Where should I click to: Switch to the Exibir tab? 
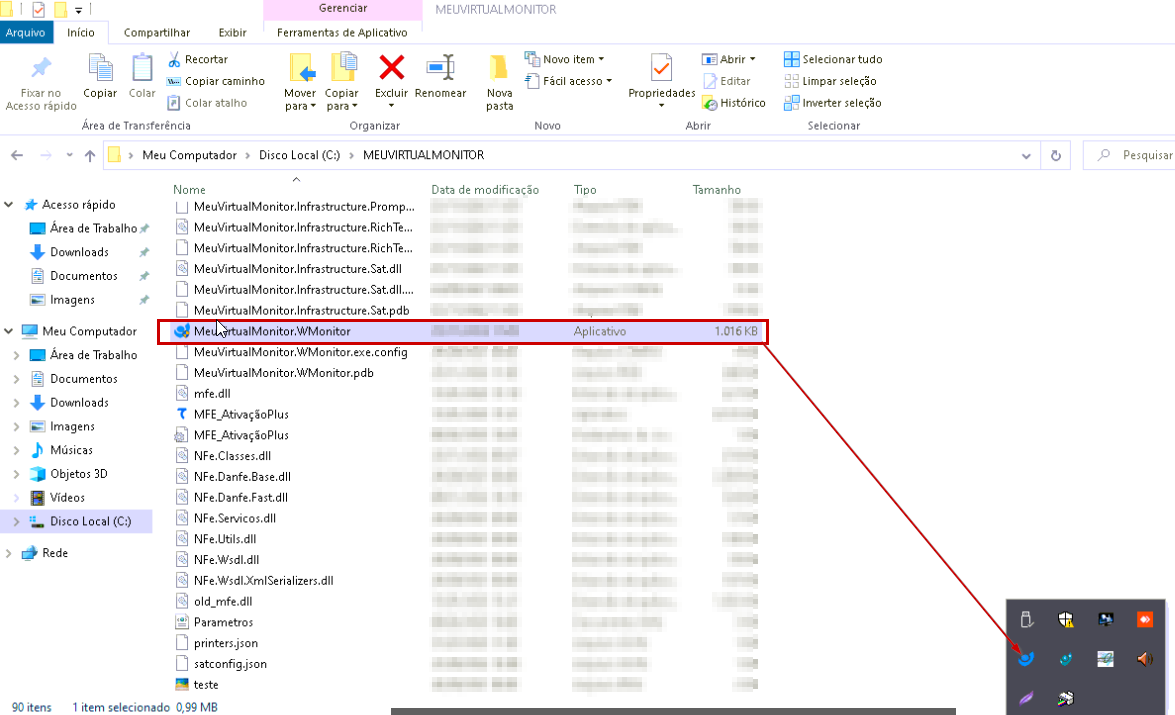click(232, 33)
